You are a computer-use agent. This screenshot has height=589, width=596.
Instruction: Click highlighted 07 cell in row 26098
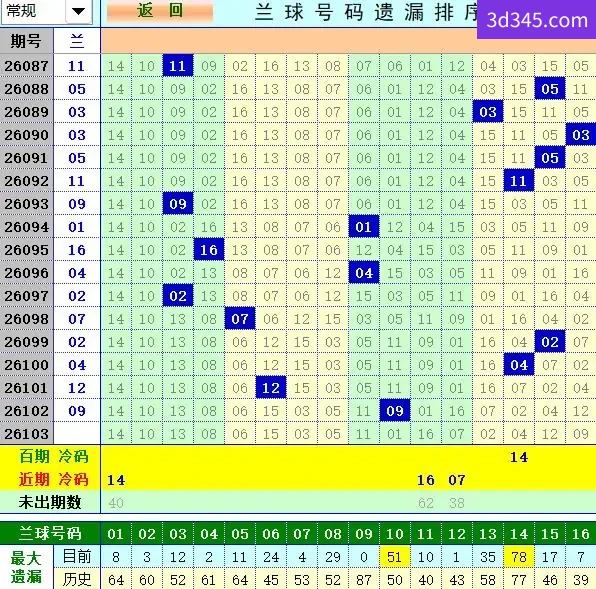point(240,318)
